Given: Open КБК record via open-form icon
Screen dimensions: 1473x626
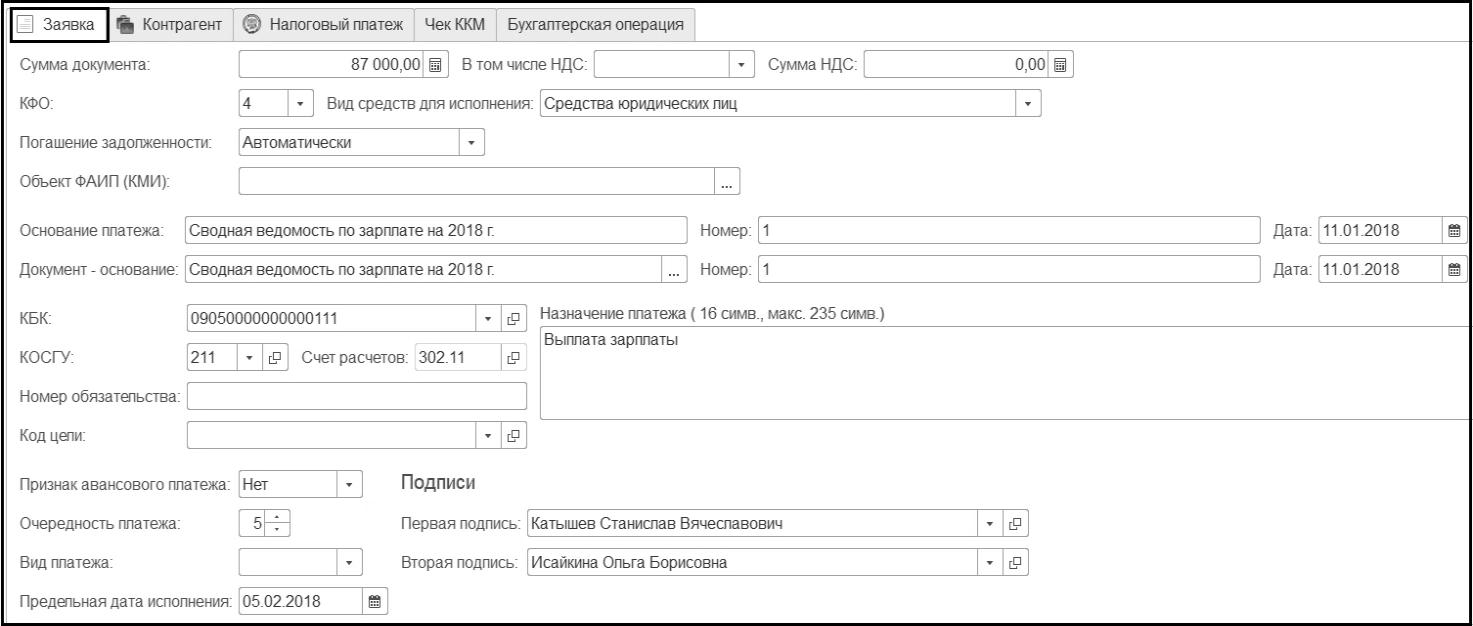Looking at the screenshot, I should click(514, 318).
